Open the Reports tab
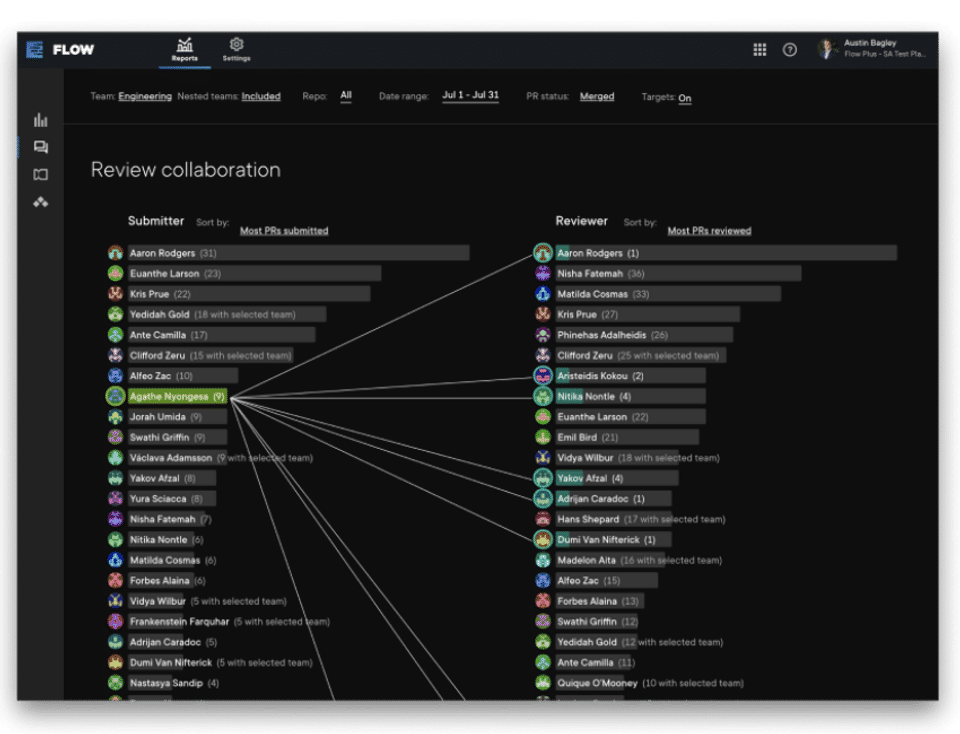This screenshot has width=960, height=734. pos(184,50)
